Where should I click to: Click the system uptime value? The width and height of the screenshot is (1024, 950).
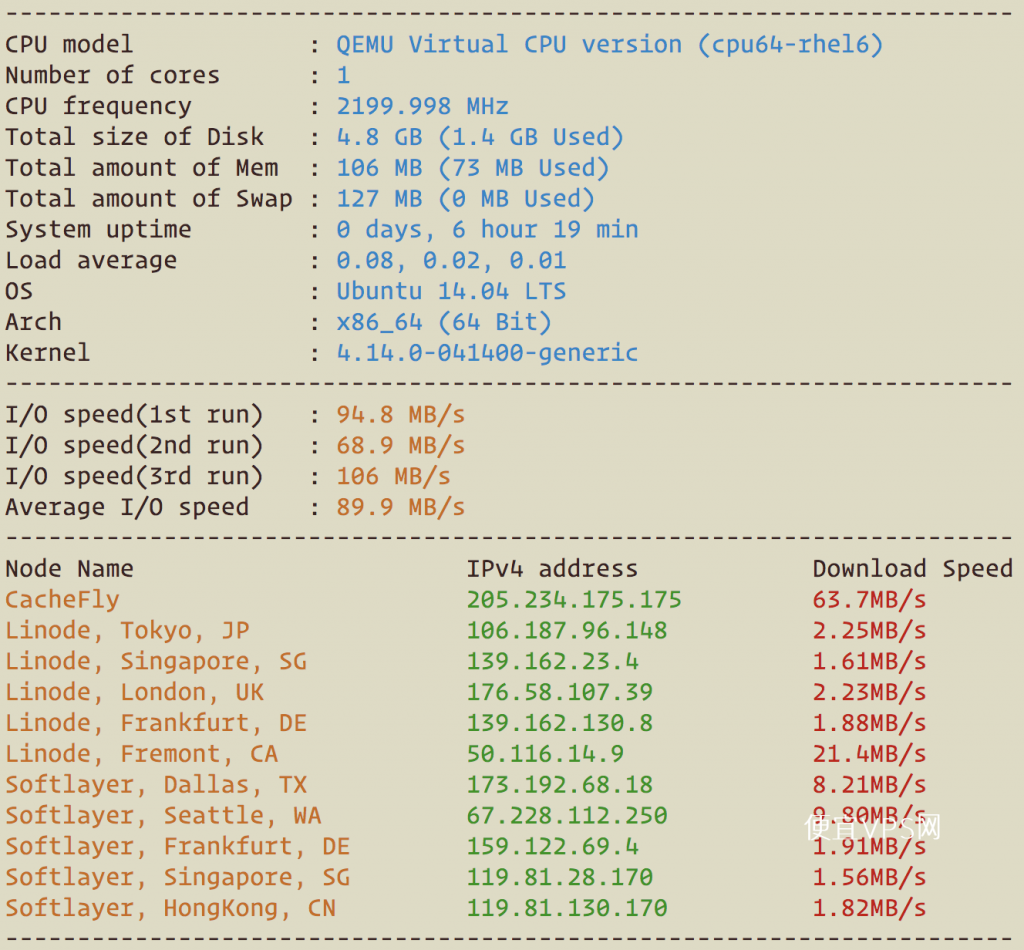click(x=487, y=230)
